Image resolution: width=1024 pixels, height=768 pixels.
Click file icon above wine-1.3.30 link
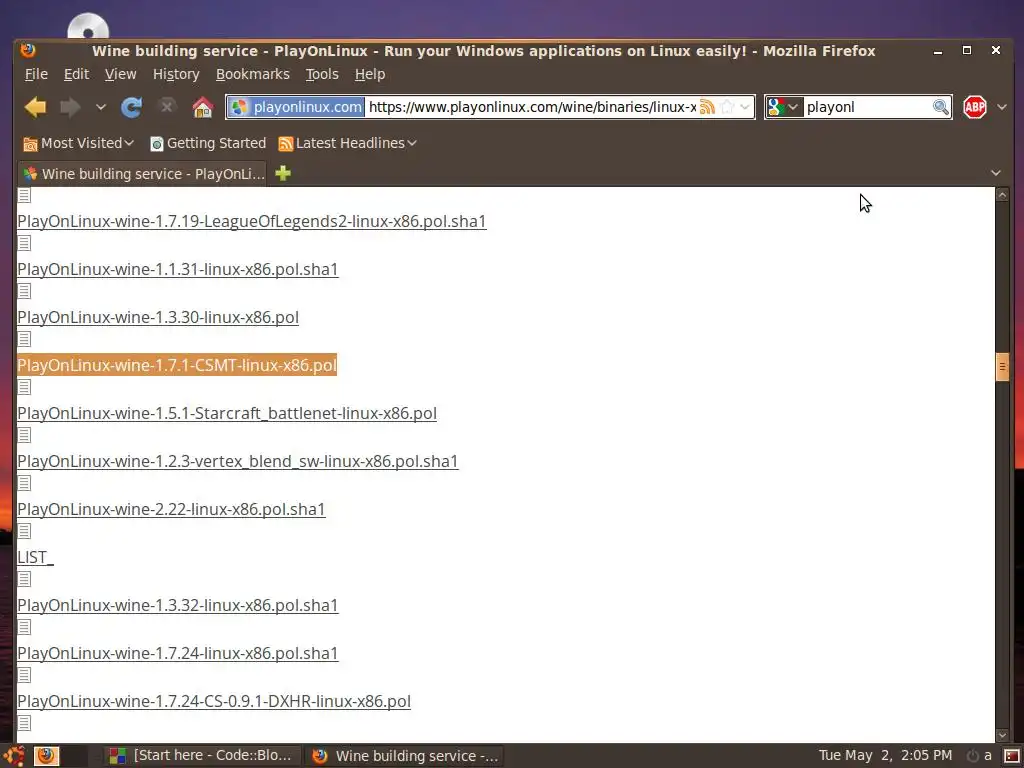point(24,291)
